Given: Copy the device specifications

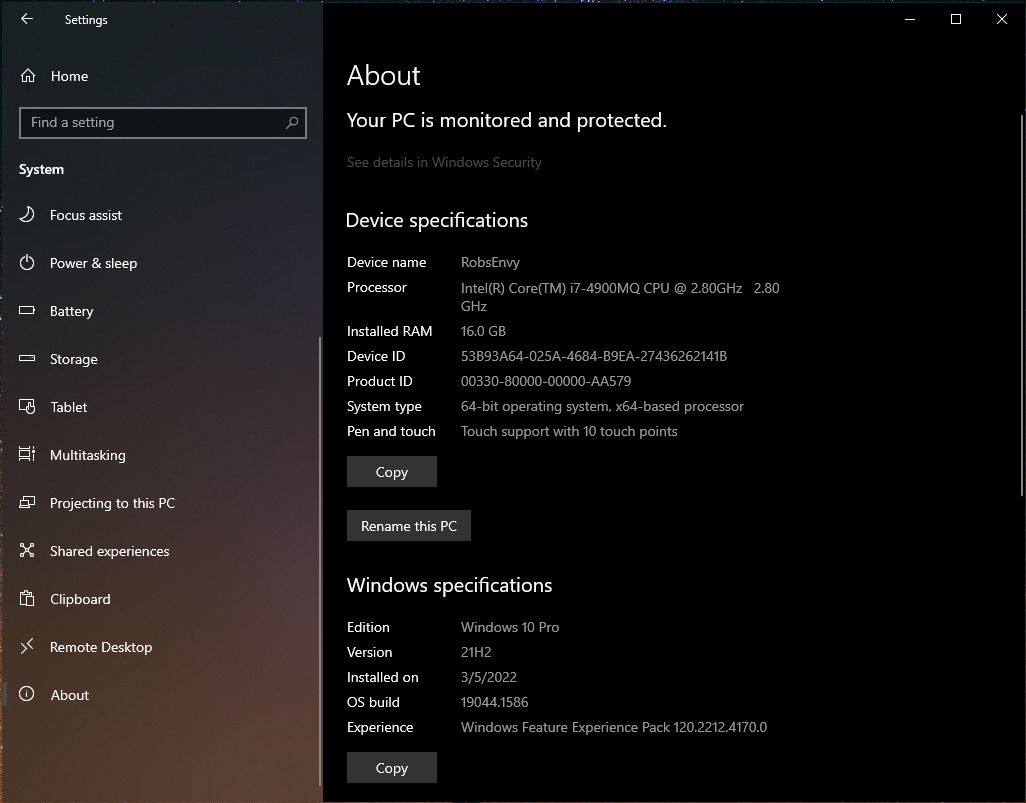Looking at the screenshot, I should point(391,471).
